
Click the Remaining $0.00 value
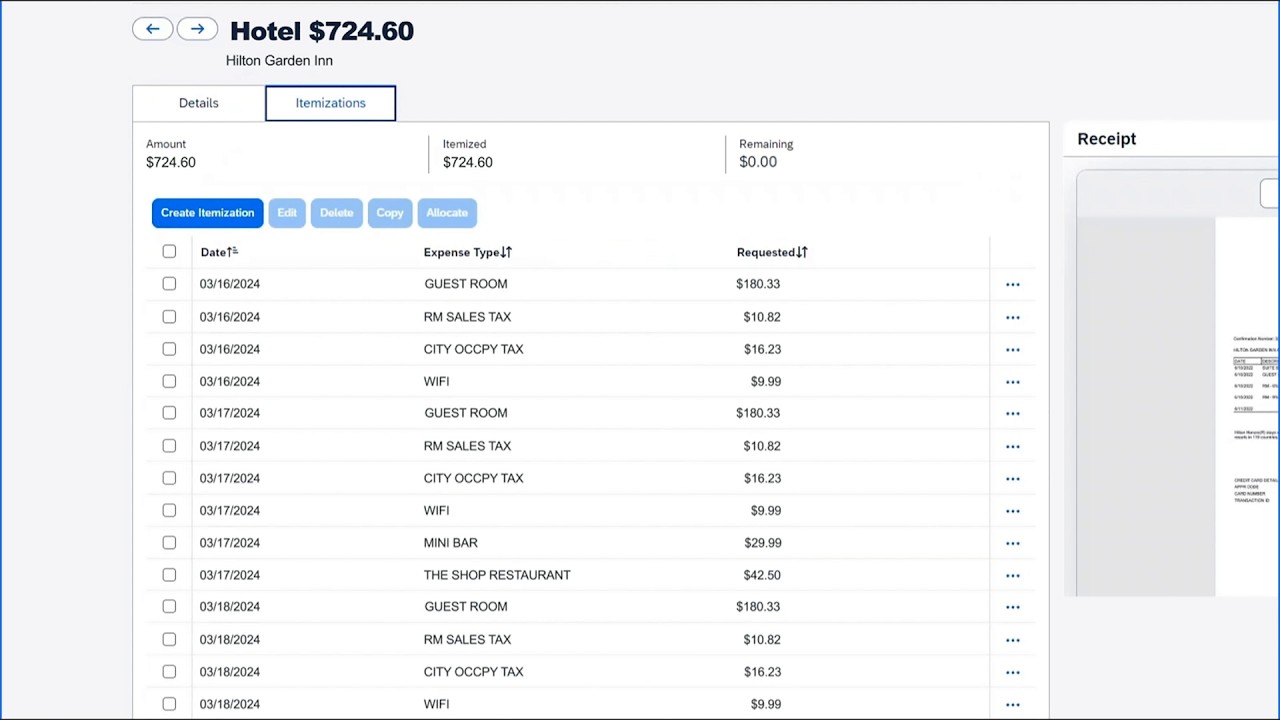(x=758, y=162)
